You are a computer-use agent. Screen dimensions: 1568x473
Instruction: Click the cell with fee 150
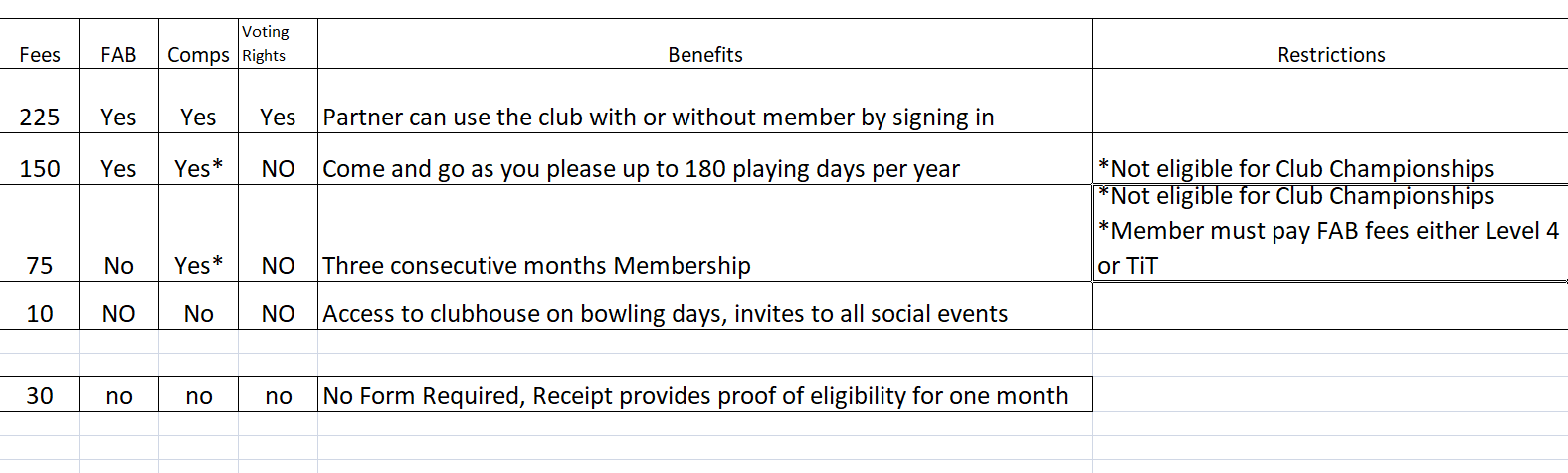click(40, 168)
